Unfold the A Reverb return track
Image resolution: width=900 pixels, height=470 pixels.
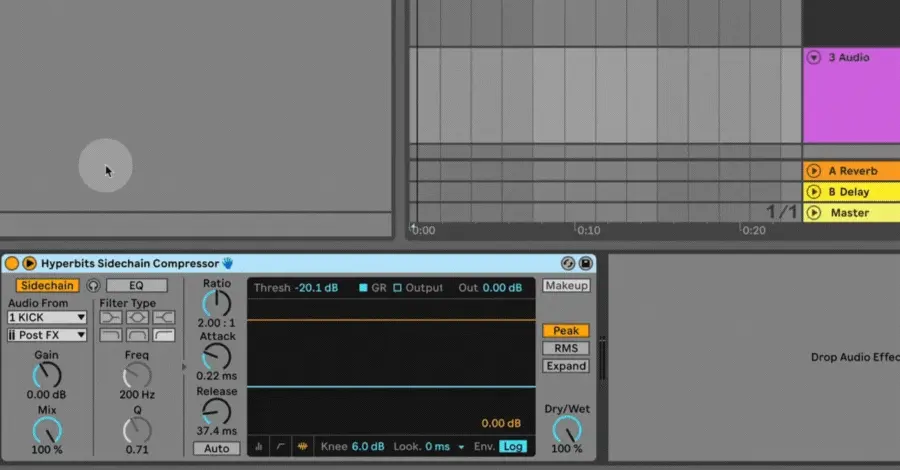[813, 170]
